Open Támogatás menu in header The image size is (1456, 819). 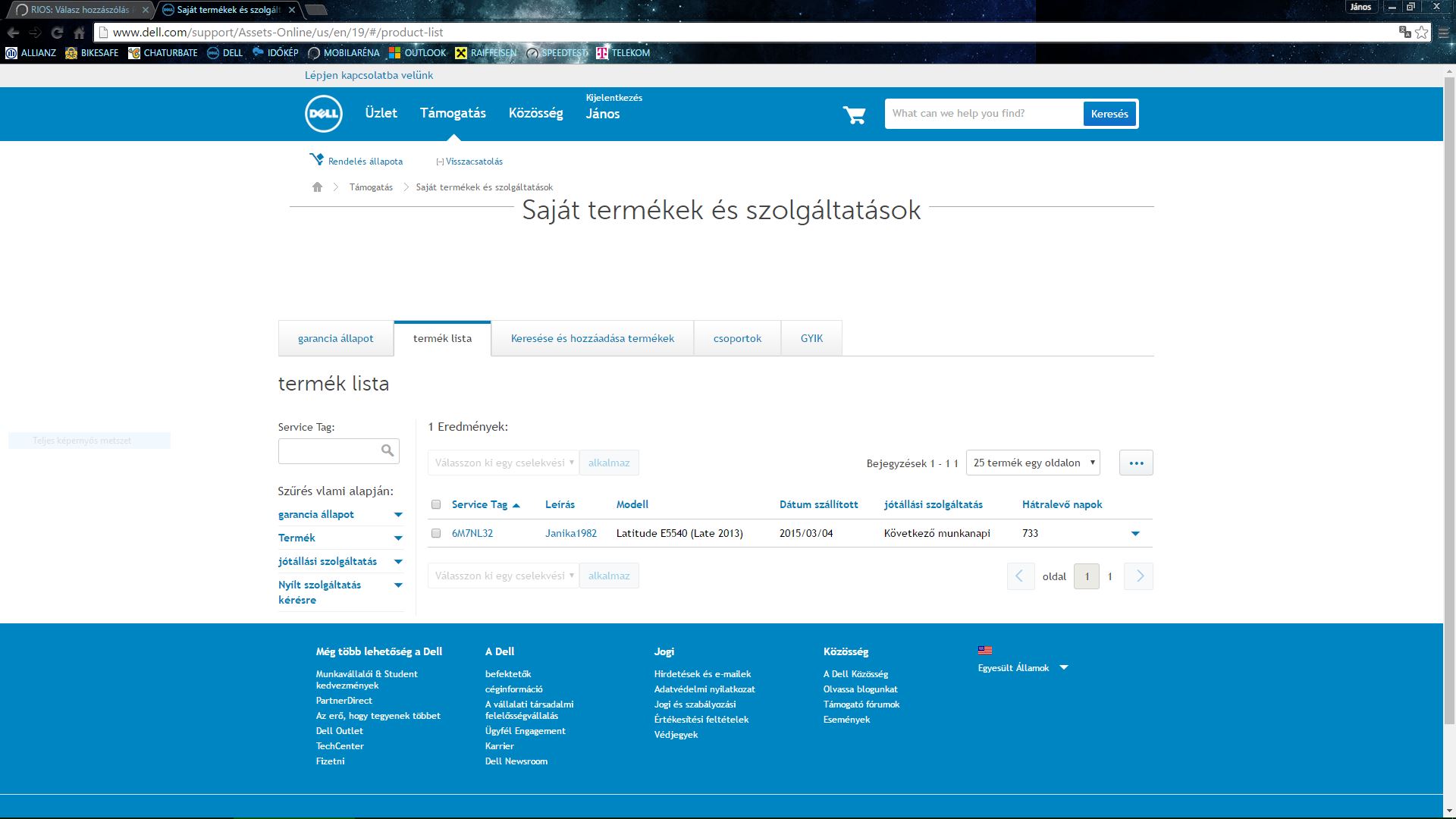453,113
